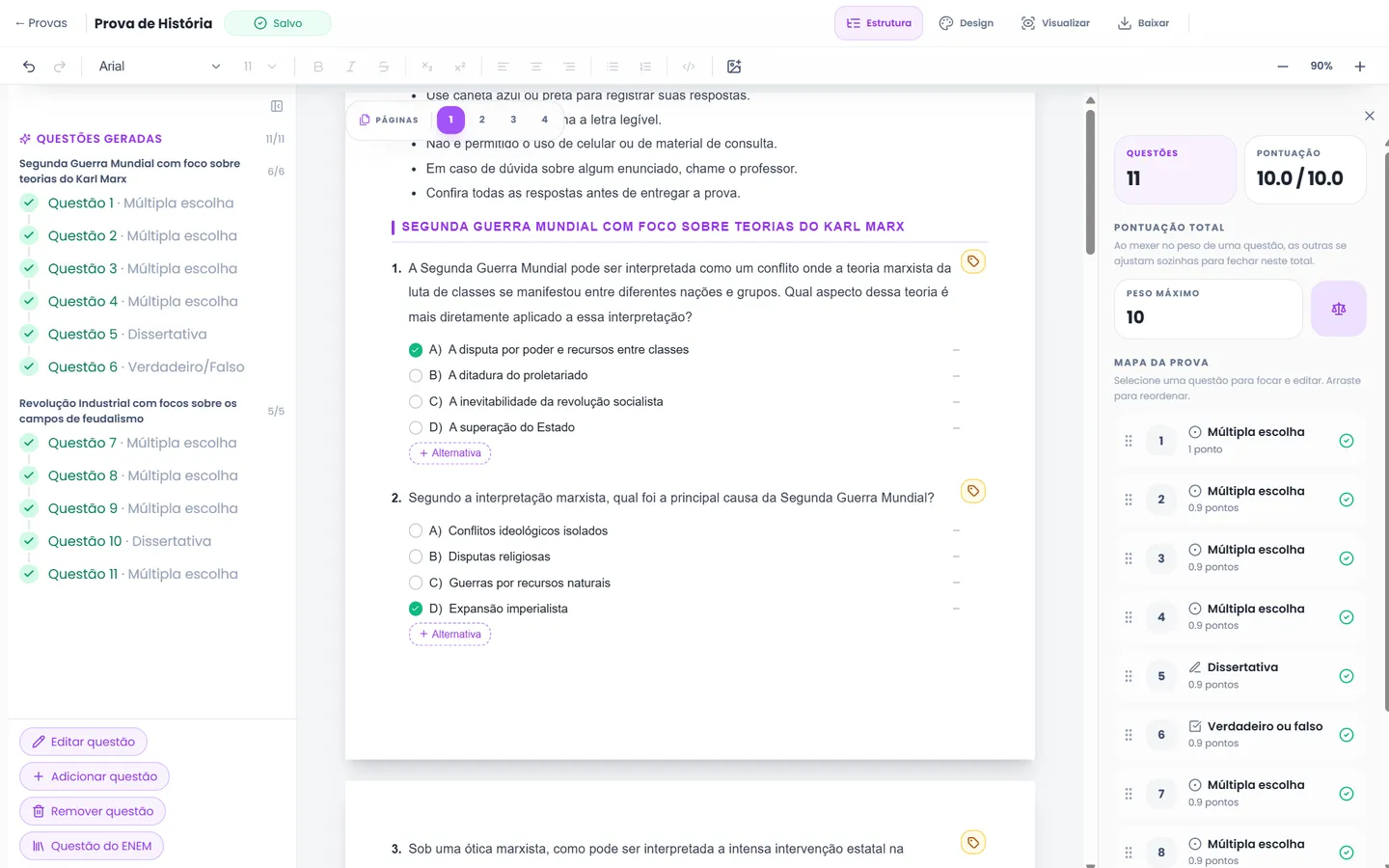Select Dissertativa item 5 in Mapa da Prova
Screen dimensions: 1389x868
(x=1239, y=676)
